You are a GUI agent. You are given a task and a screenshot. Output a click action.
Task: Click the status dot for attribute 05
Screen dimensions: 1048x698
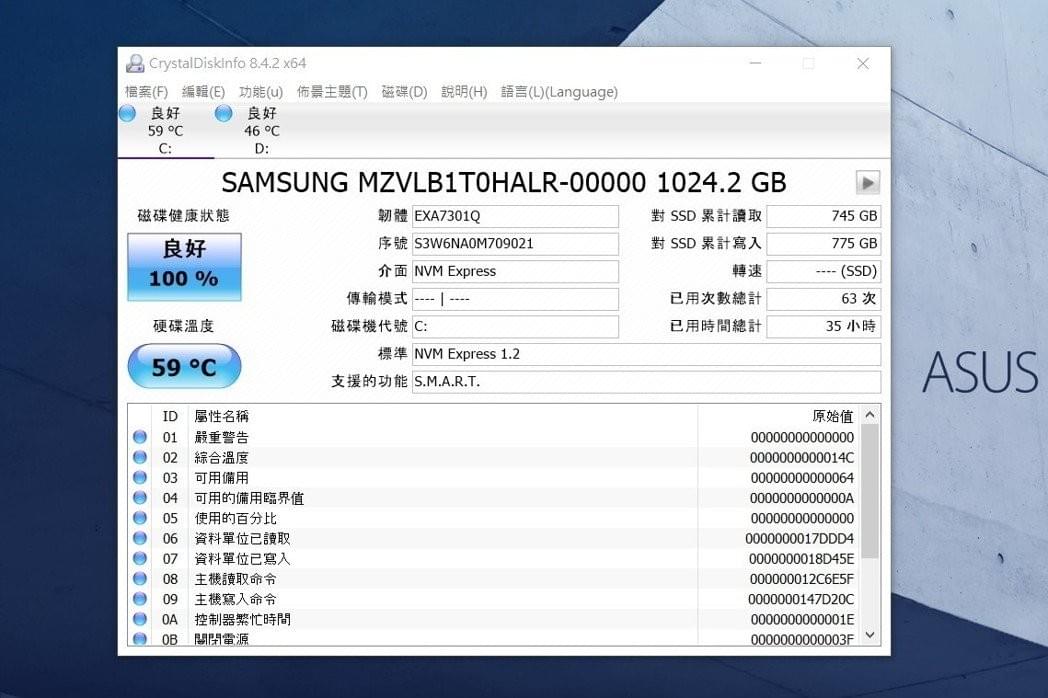(x=140, y=518)
